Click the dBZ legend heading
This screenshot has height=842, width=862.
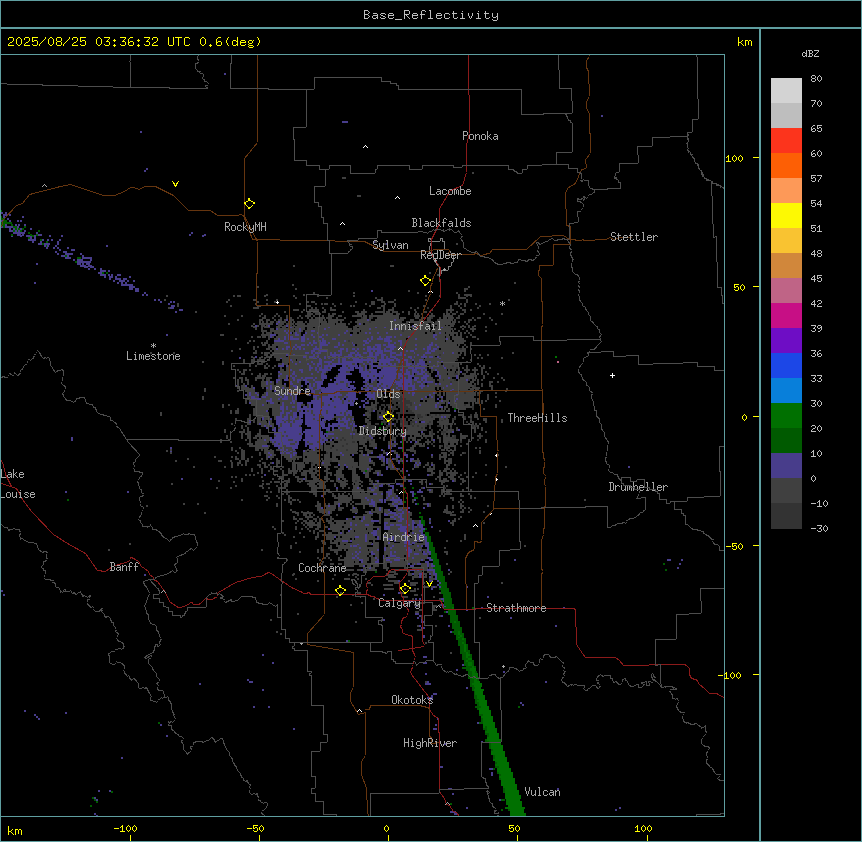(810, 53)
